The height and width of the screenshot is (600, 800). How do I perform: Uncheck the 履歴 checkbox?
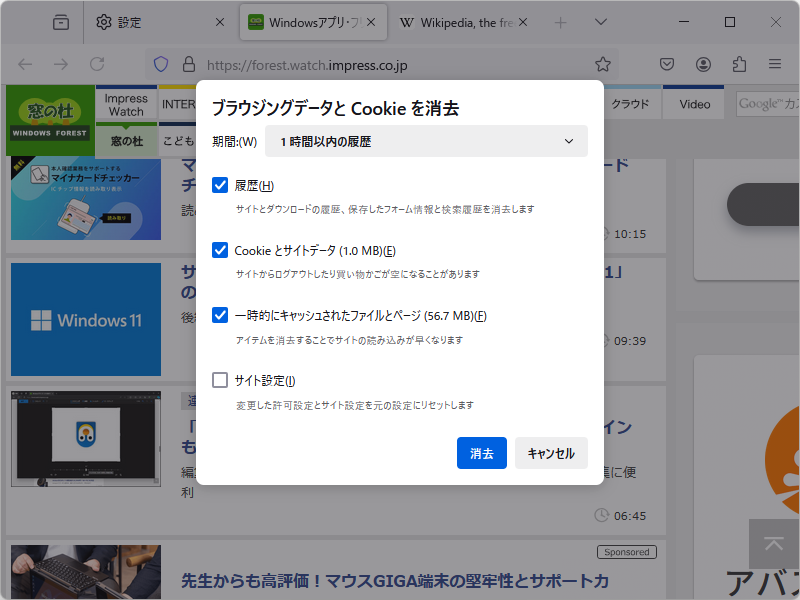(220, 185)
